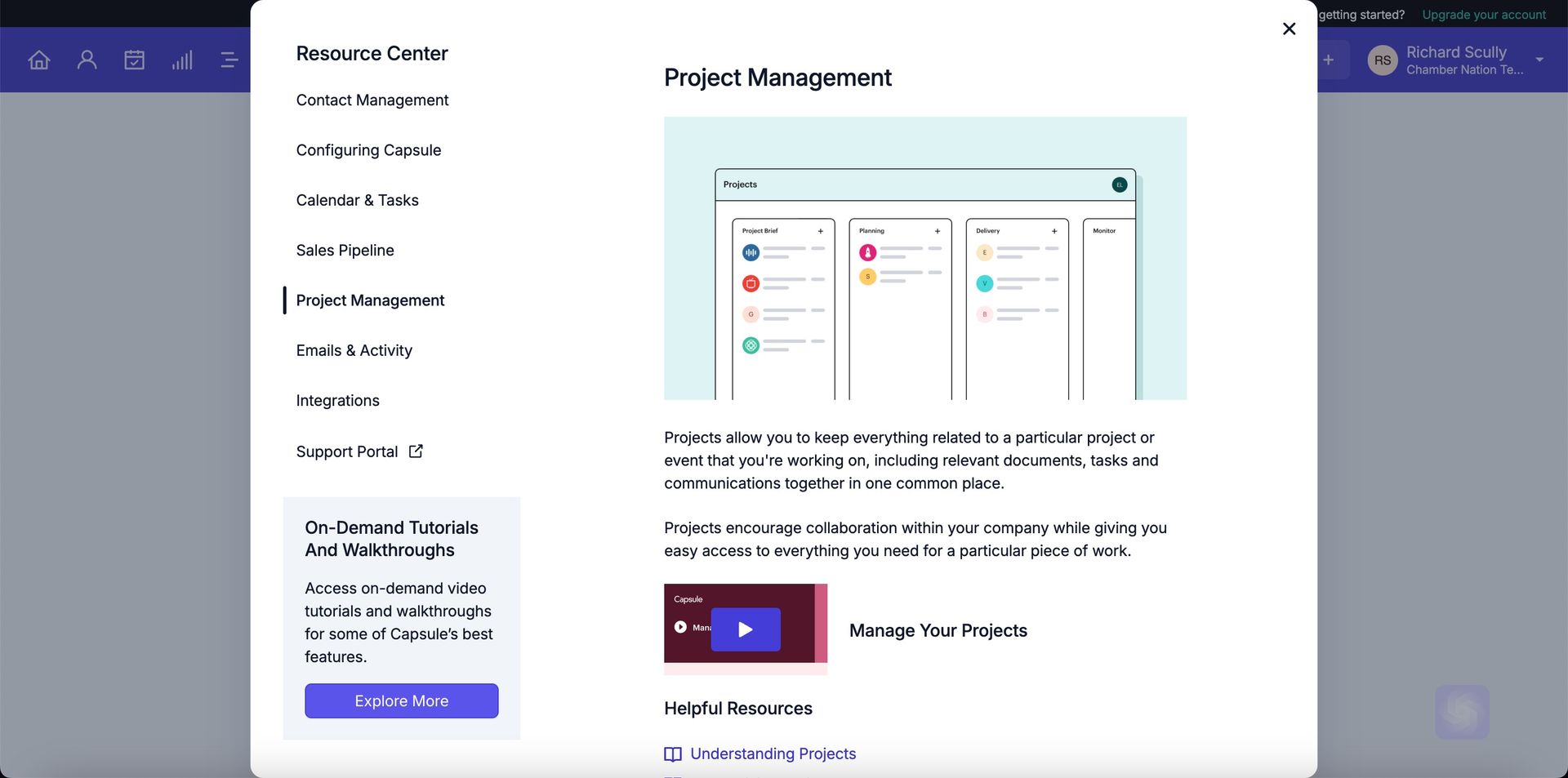Open the Support Portal link

coord(347,451)
